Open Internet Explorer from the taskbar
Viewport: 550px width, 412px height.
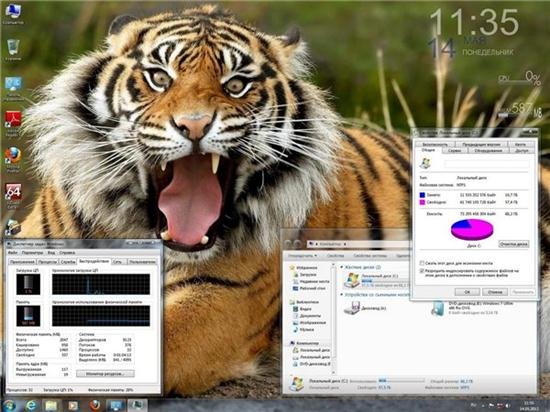tap(31, 405)
